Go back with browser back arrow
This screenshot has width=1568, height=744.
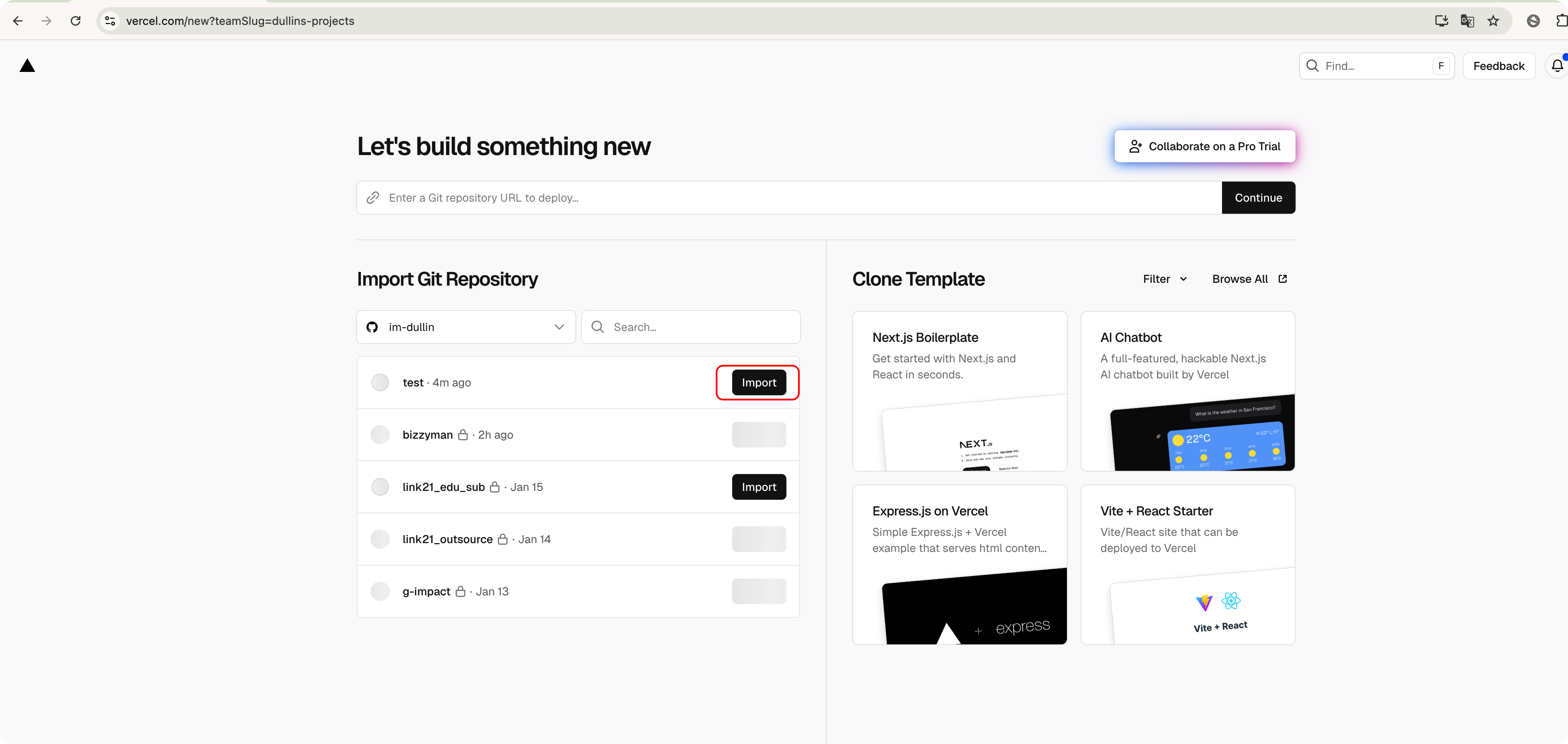(18, 20)
